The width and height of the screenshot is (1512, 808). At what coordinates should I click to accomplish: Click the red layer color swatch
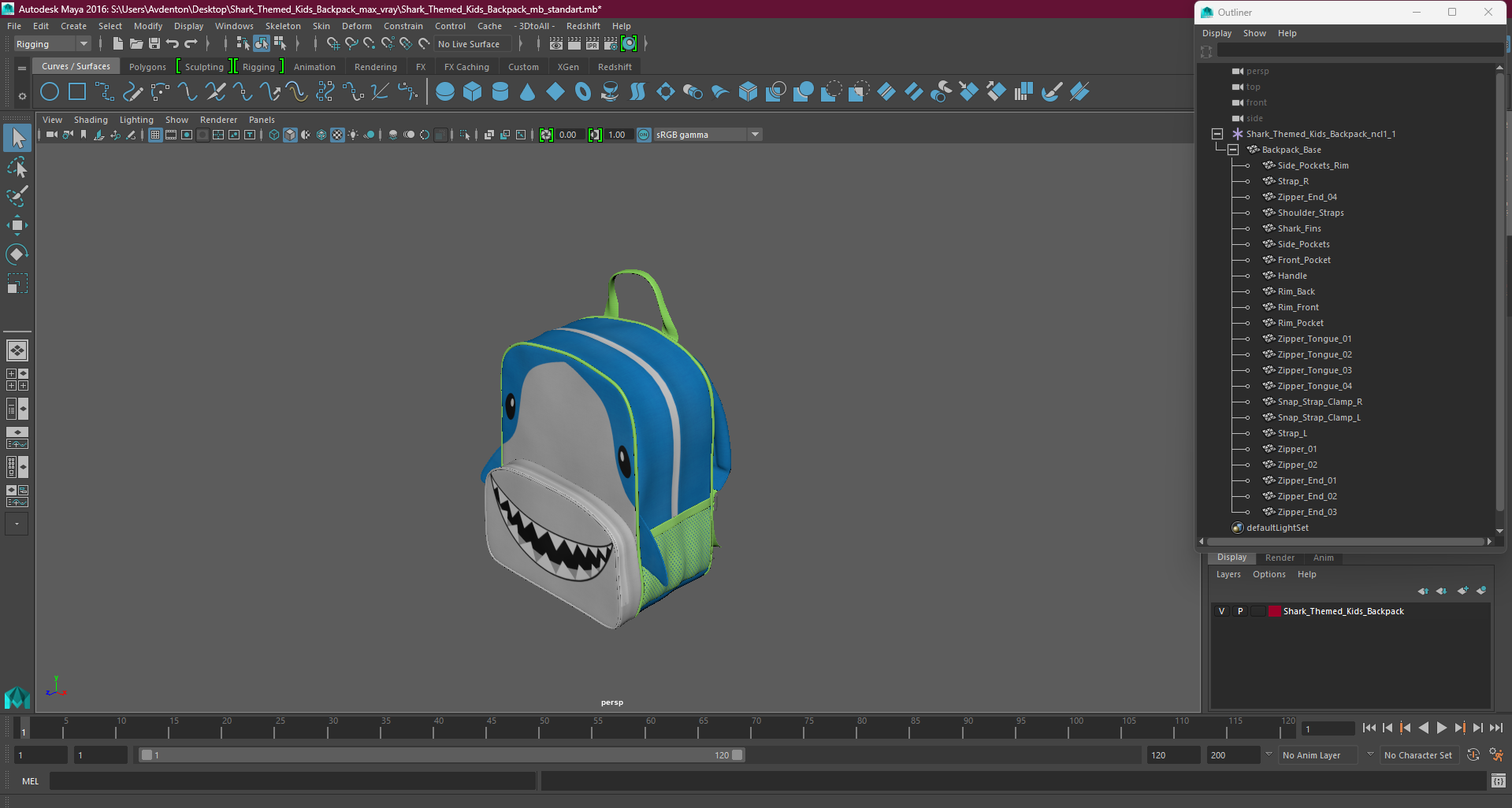(x=1274, y=611)
